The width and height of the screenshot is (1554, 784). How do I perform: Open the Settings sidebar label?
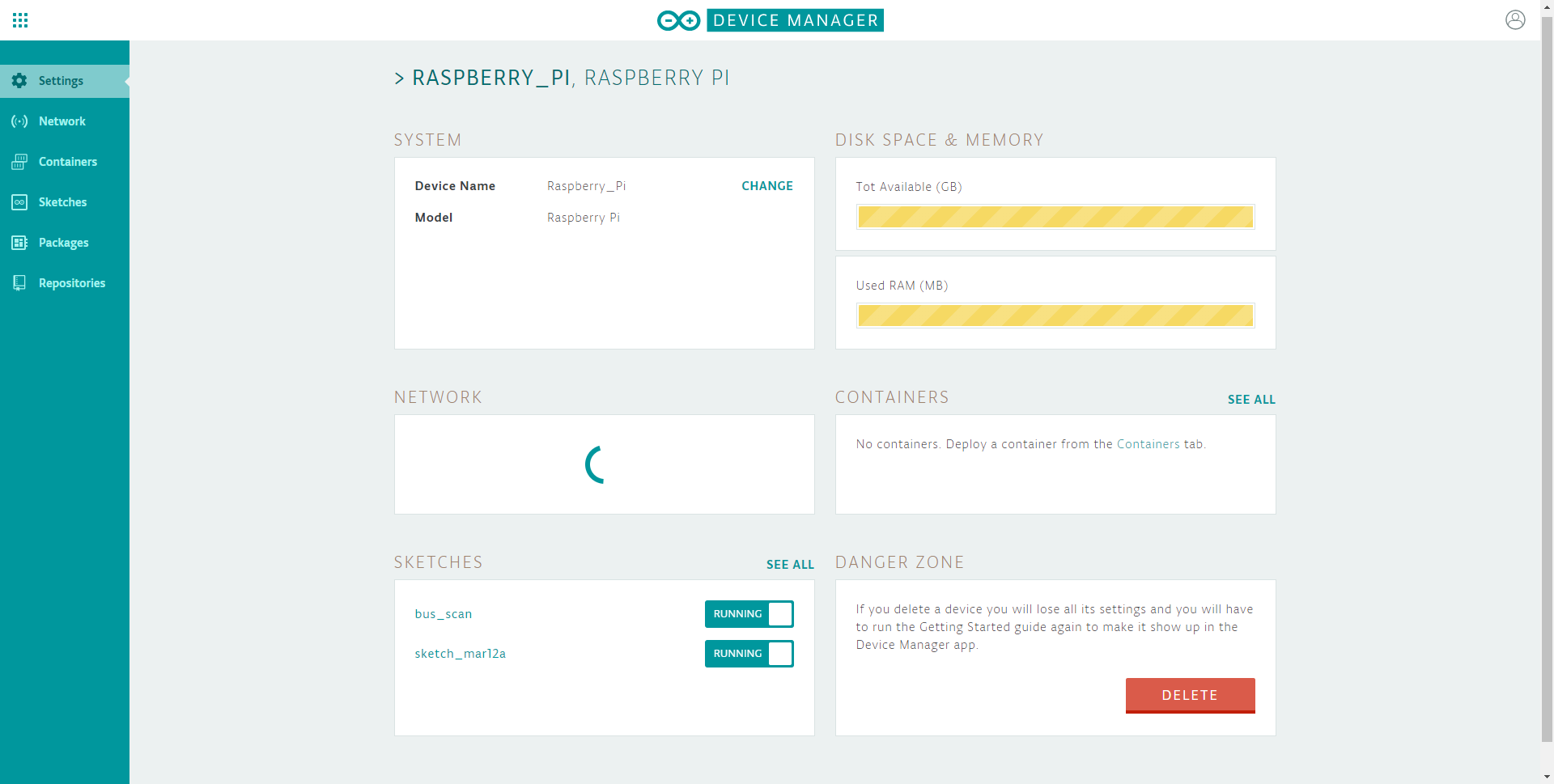tap(61, 81)
